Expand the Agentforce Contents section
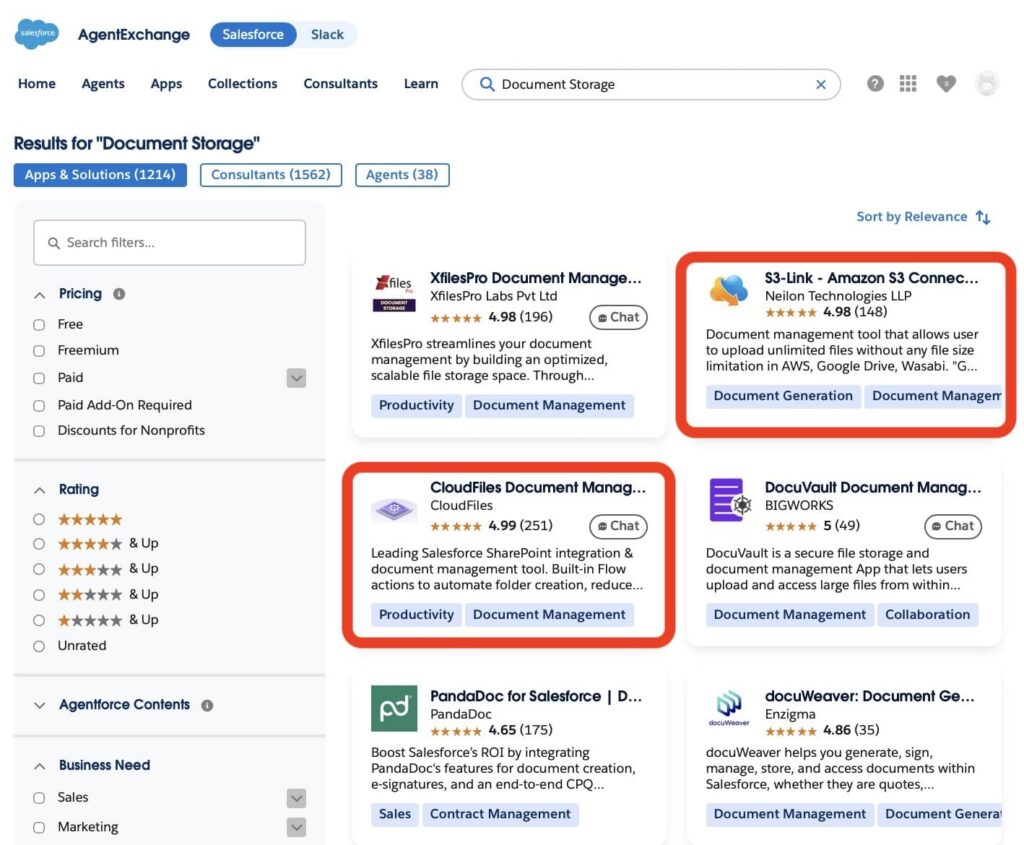The image size is (1024, 845). tap(40, 705)
